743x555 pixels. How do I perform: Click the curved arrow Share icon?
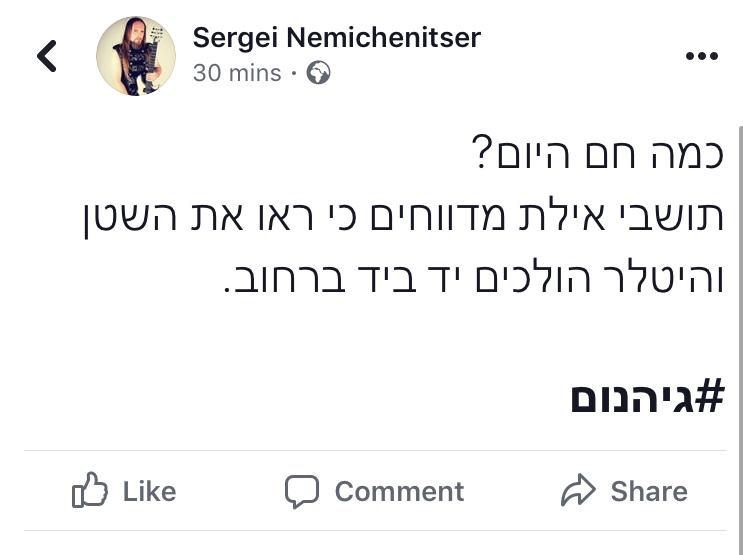pyautogui.click(x=578, y=491)
